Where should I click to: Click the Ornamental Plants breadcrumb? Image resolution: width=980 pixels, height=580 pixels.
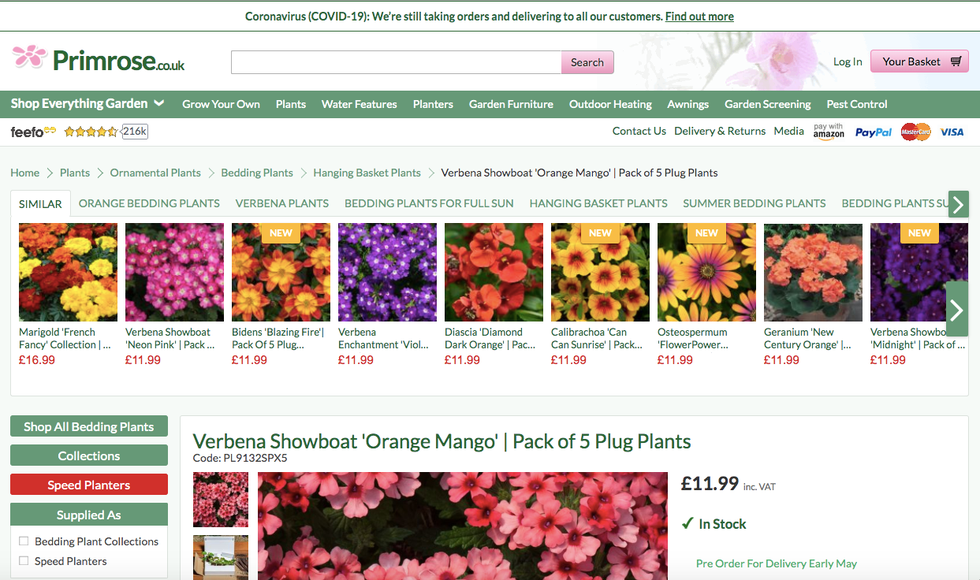point(155,172)
